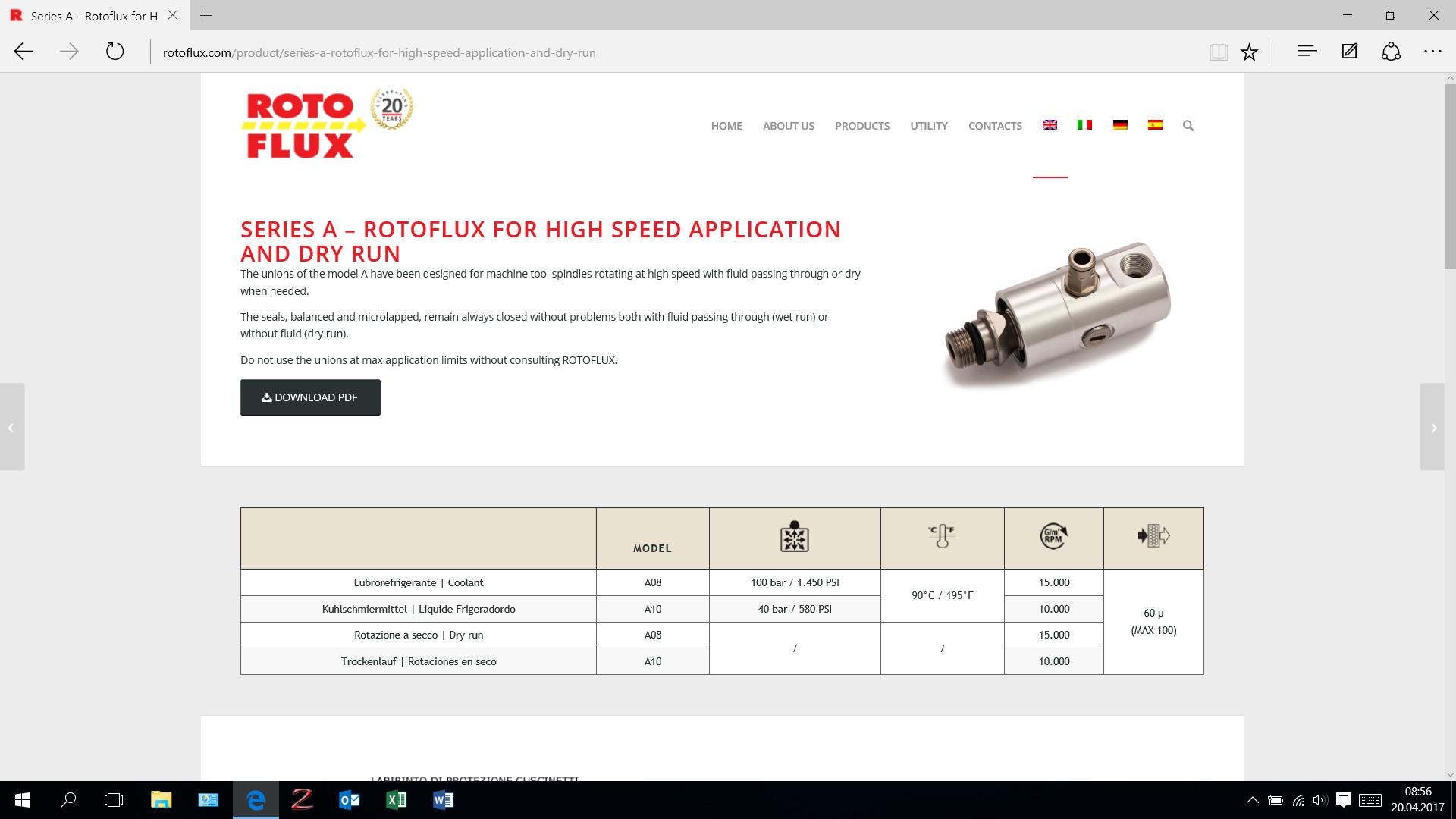Click the scrollbar down arrow
Screen dimensions: 1456x819
click(x=1450, y=775)
